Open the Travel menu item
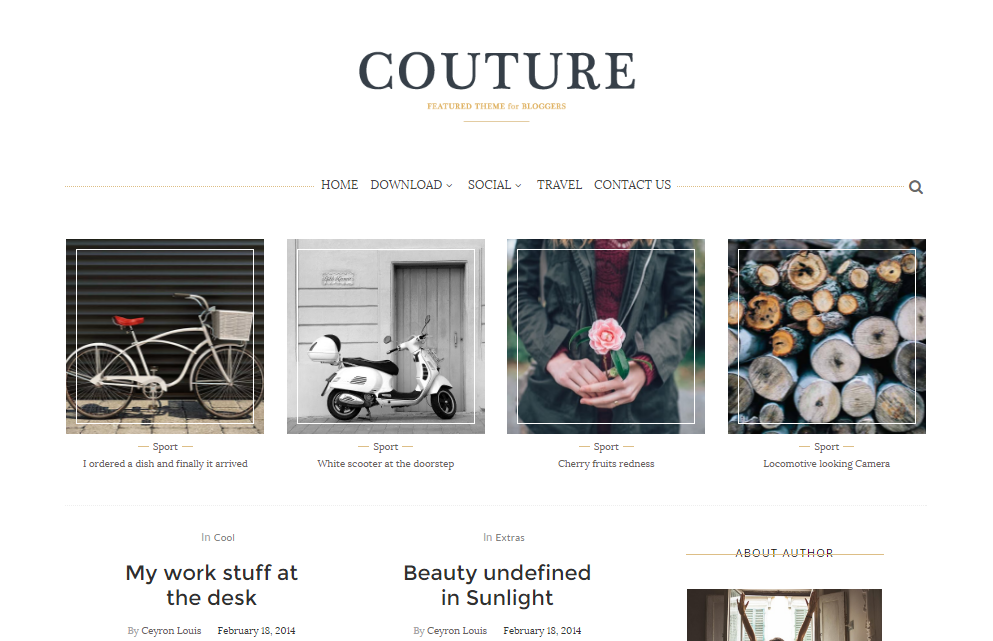The width and height of the screenshot is (993, 641). (x=559, y=185)
